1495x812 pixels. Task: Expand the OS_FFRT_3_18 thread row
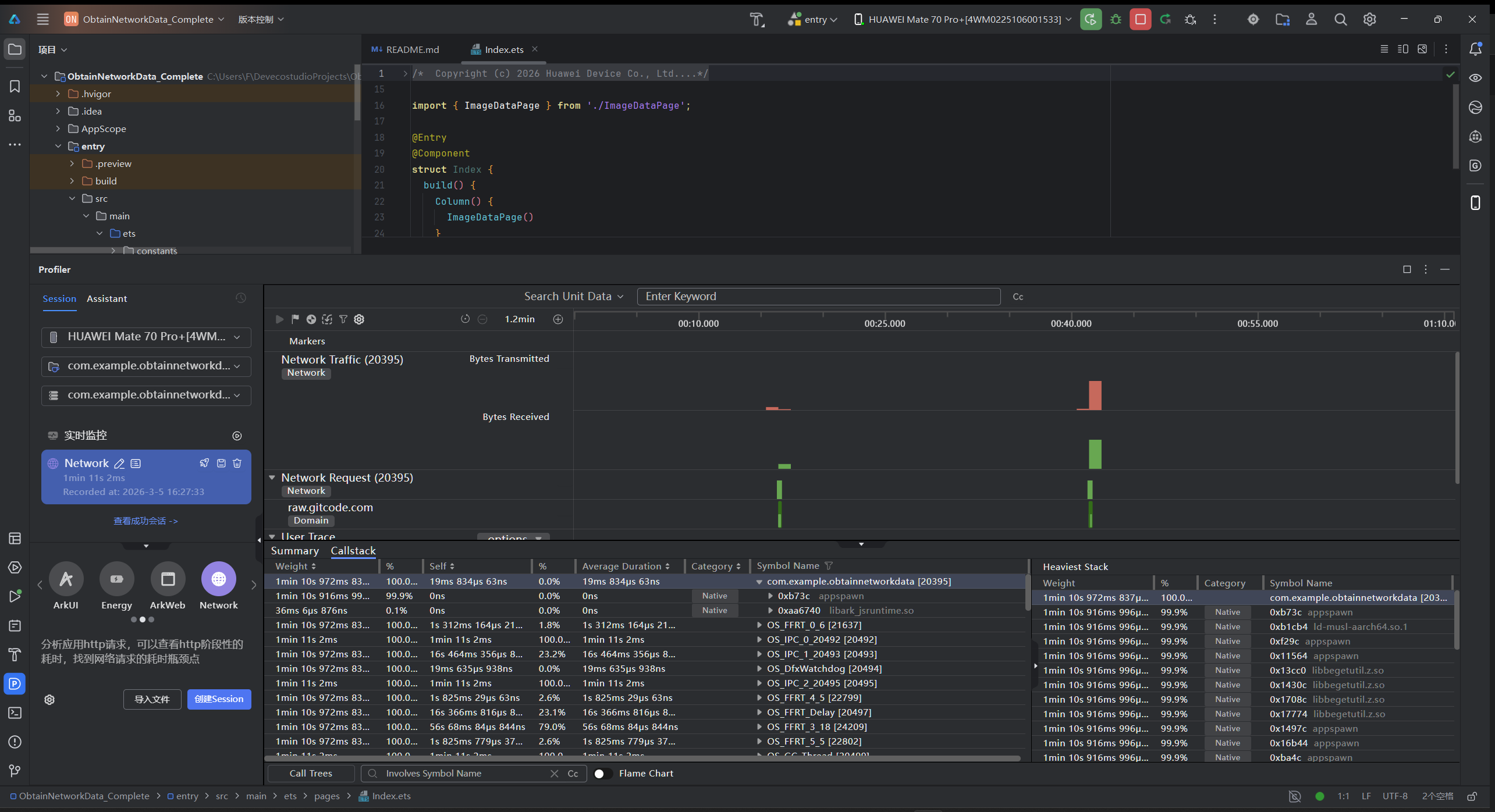[759, 727]
